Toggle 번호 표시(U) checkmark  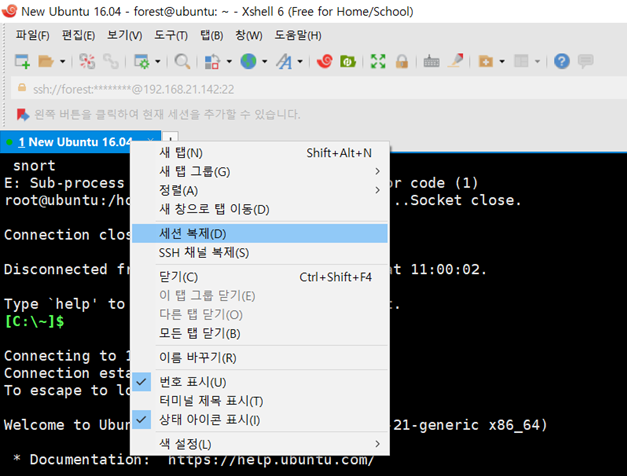tap(260, 382)
